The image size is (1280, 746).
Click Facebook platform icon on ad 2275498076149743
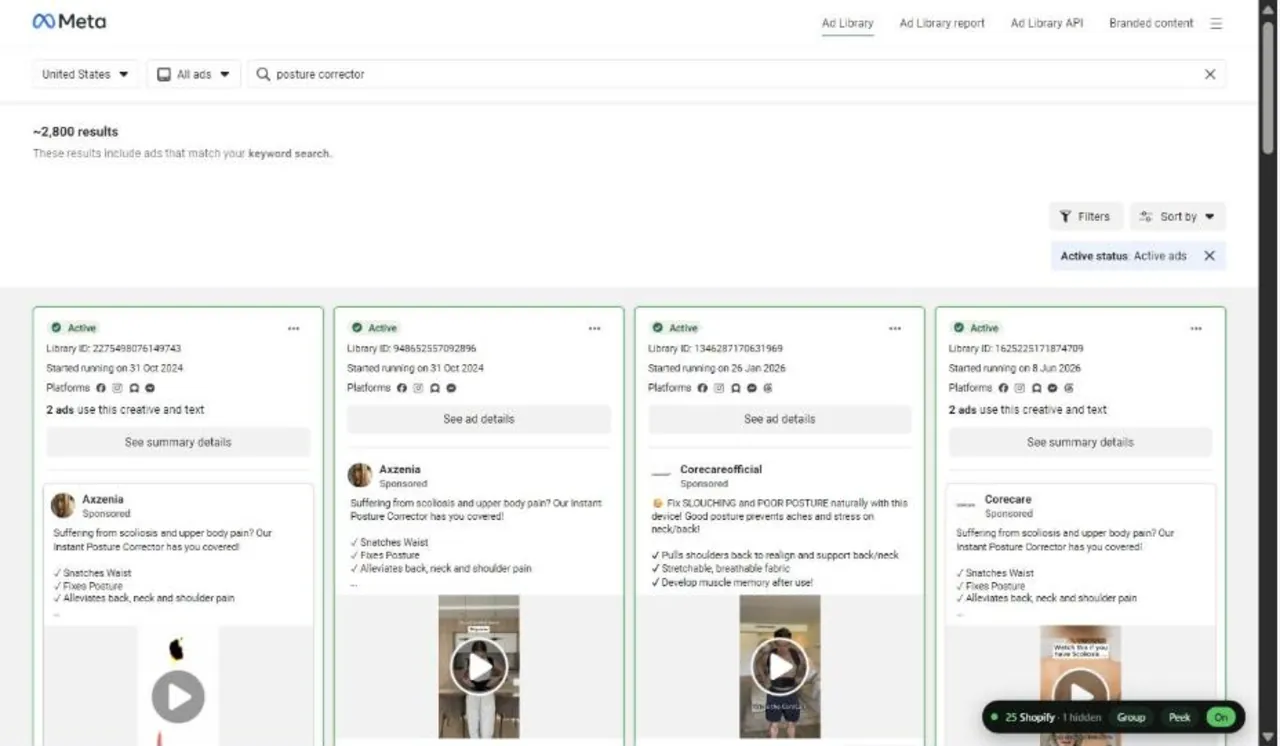pyautogui.click(x=101, y=388)
